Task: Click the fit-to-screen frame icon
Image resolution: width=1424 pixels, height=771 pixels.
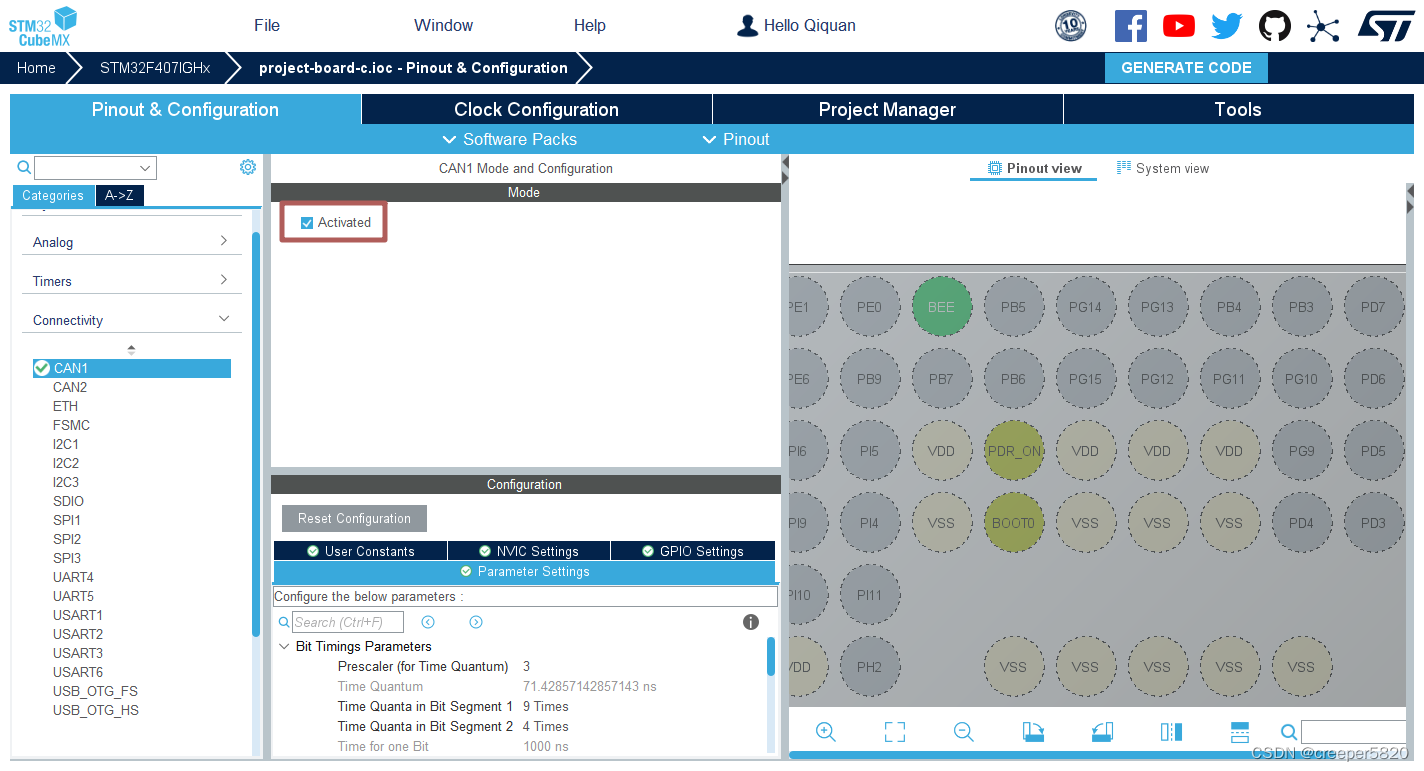Action: [x=895, y=732]
